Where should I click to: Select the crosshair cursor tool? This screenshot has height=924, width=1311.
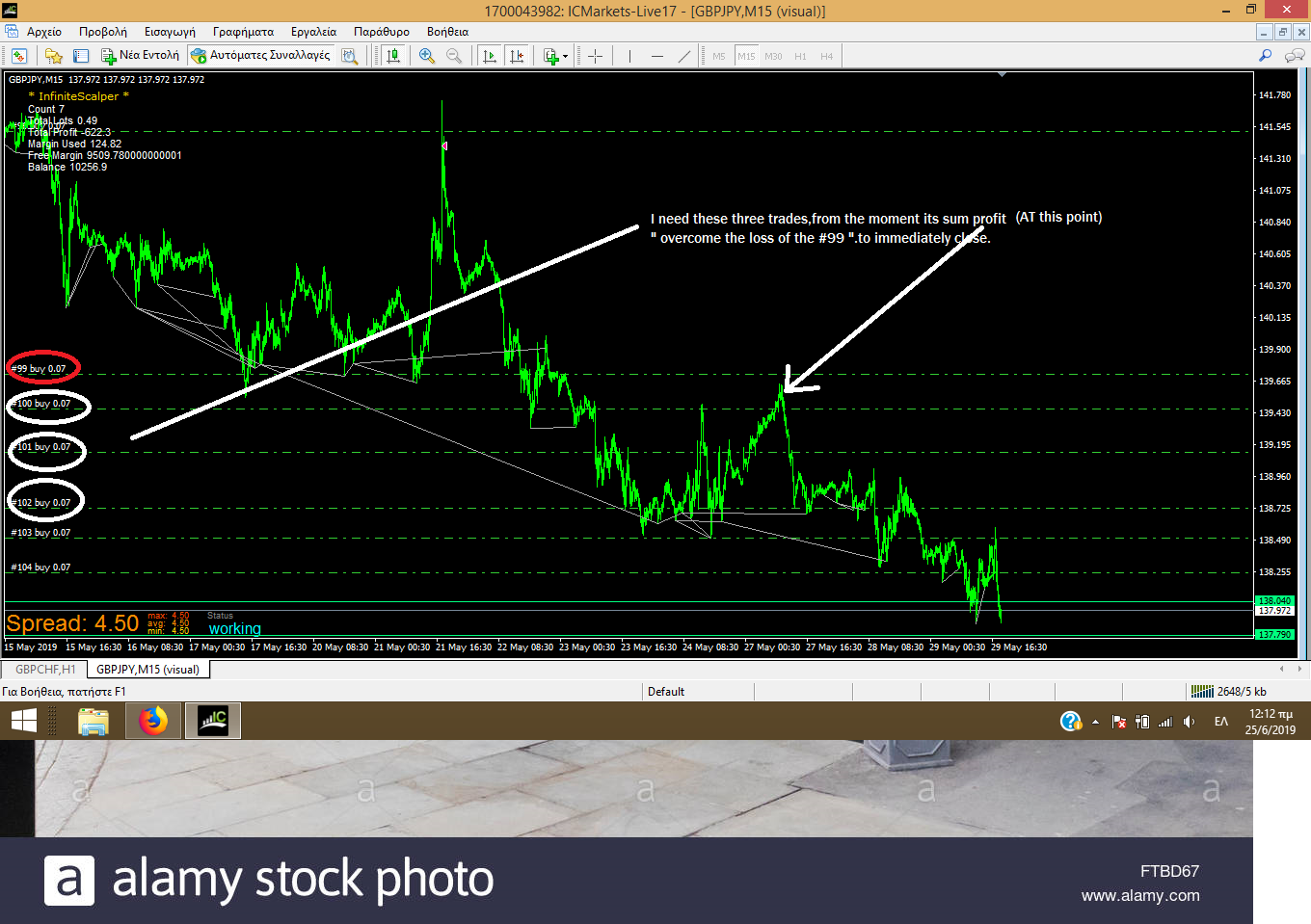595,56
